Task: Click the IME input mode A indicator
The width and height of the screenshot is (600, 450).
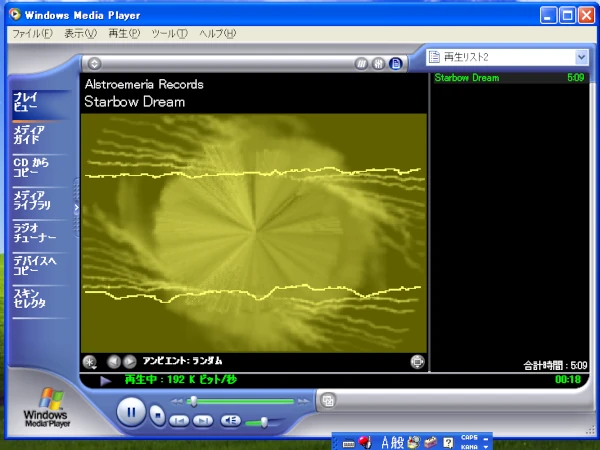Action: 385,443
